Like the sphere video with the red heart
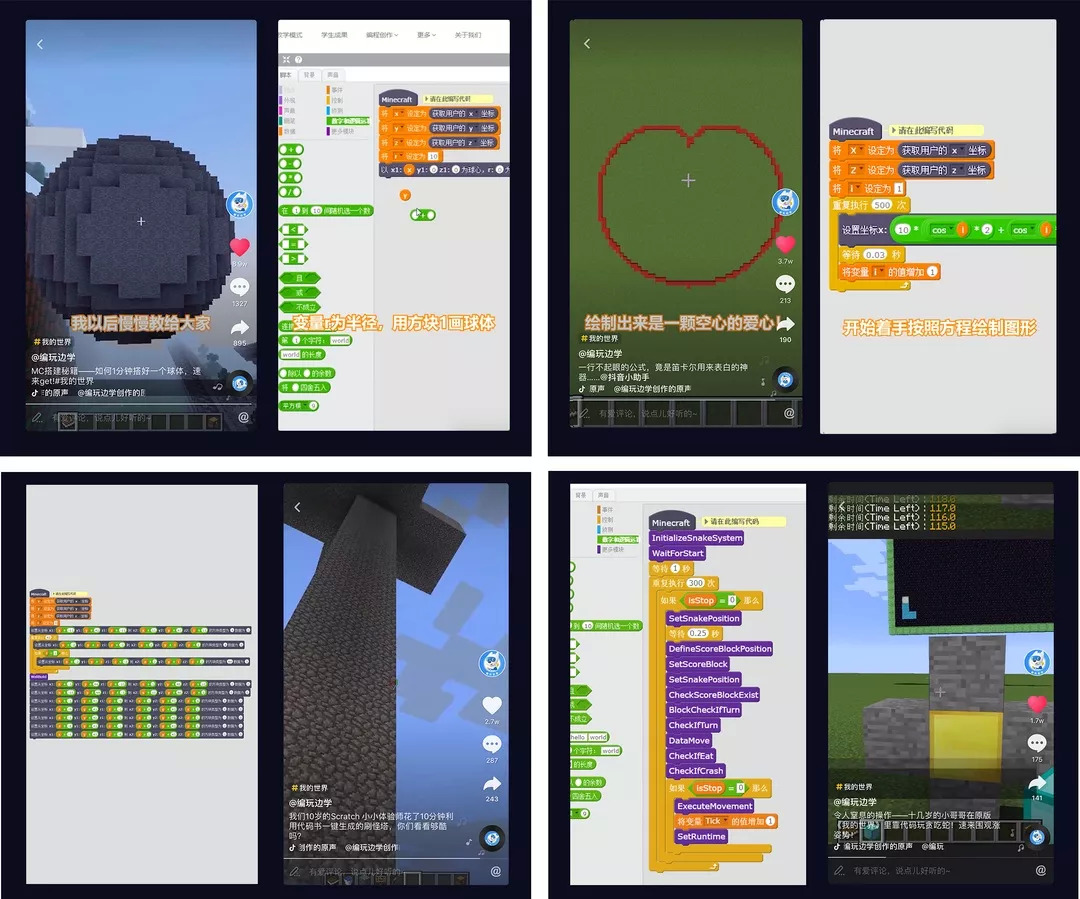This screenshot has width=1080, height=899. click(x=240, y=247)
